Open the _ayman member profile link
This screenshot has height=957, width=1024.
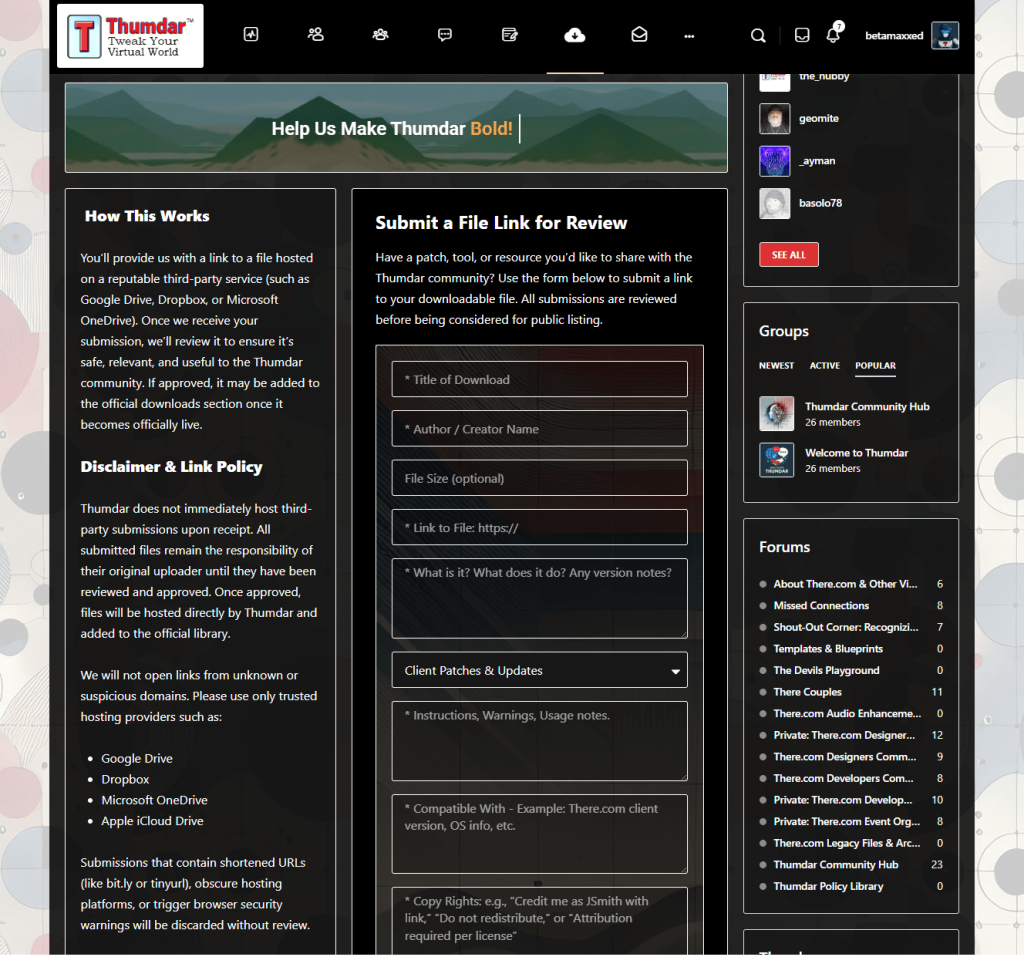pyautogui.click(x=817, y=161)
